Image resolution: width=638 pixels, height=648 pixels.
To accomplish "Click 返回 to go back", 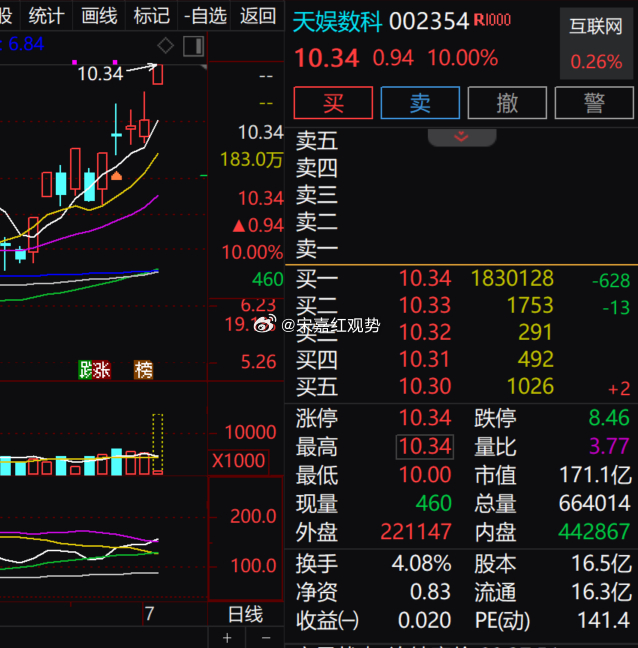I will (x=257, y=16).
